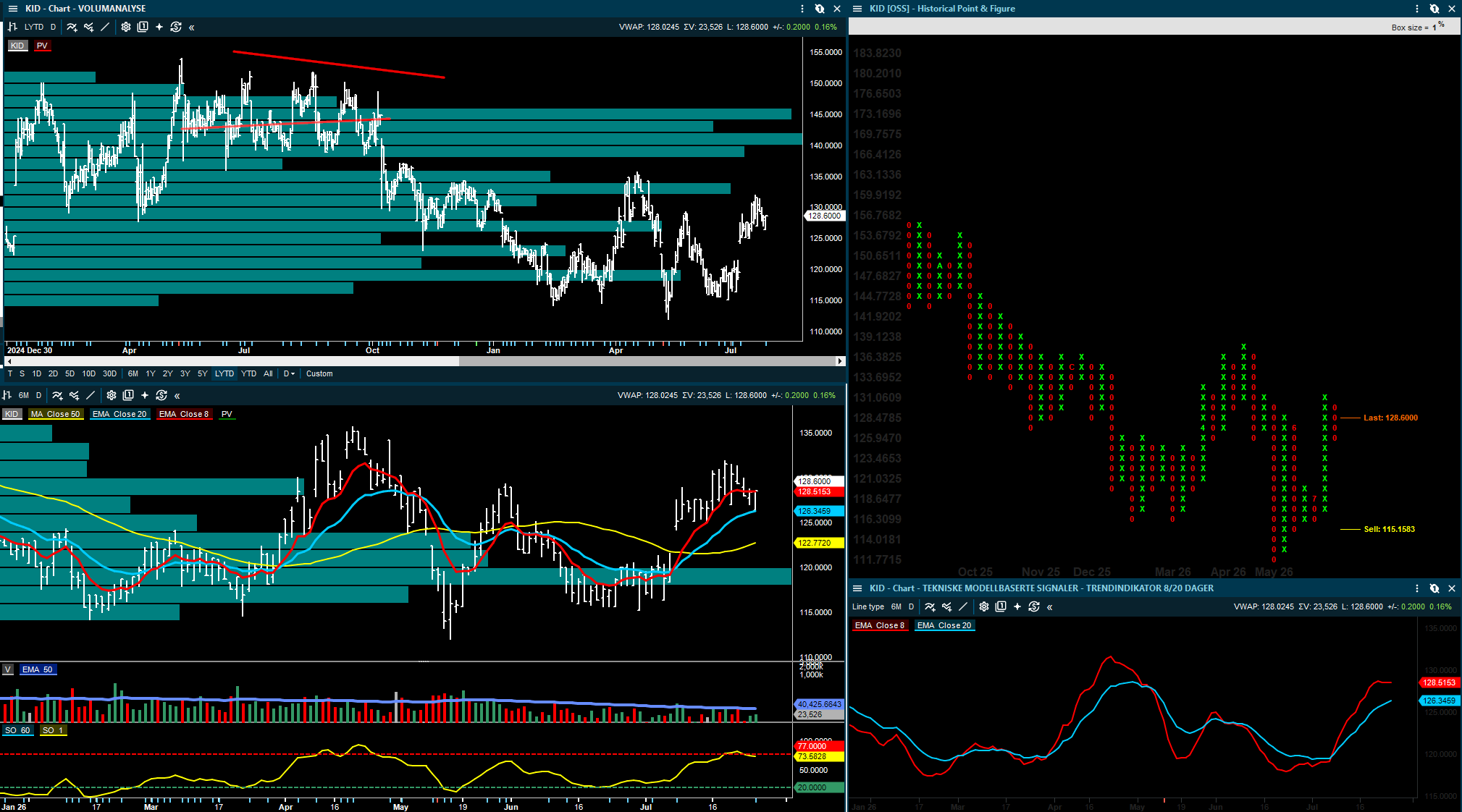Open hamburger menu of TRENDINDIKATOR chart window
Image resolution: width=1462 pixels, height=812 pixels.
(x=857, y=588)
